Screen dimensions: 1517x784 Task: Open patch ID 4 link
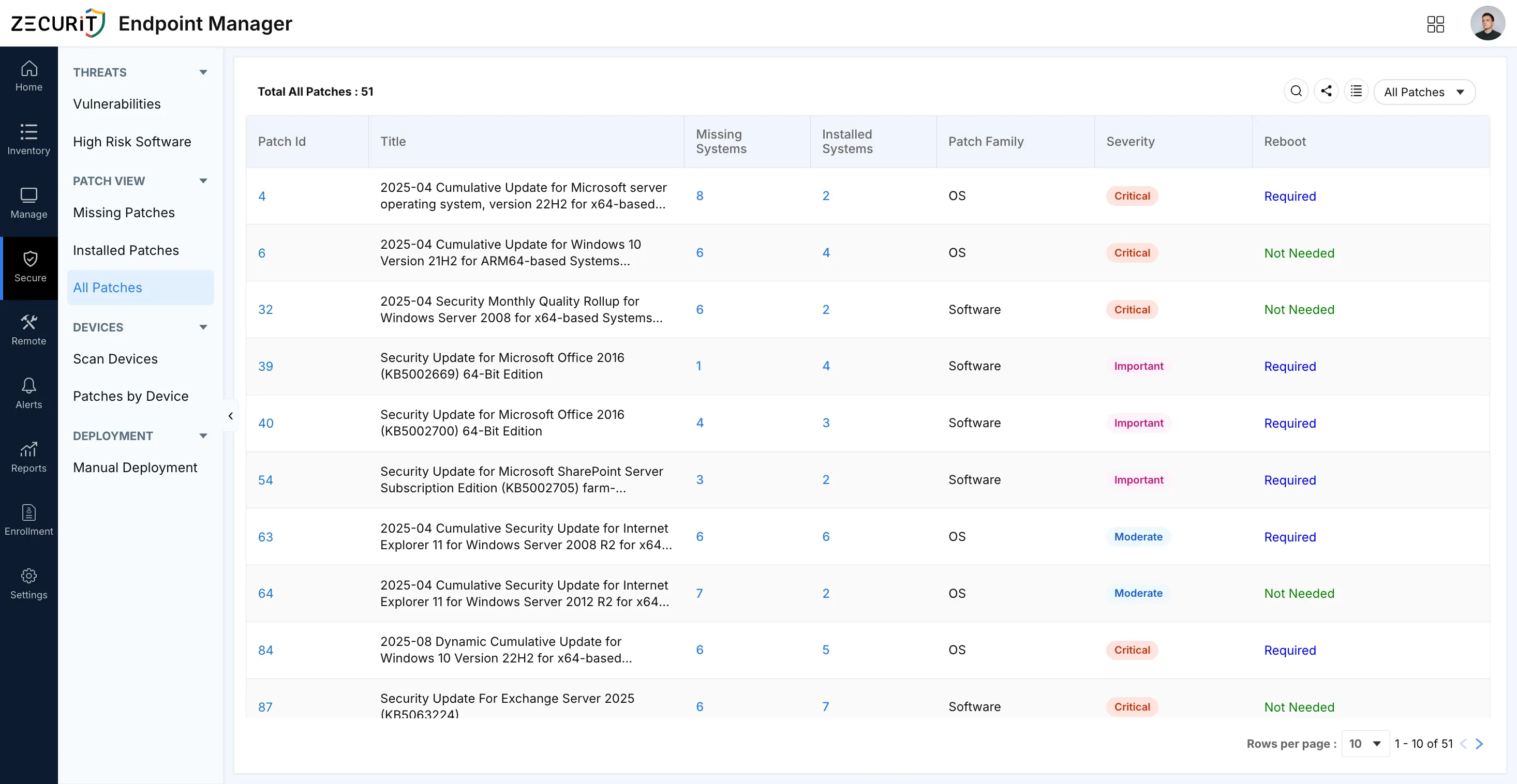(x=261, y=196)
